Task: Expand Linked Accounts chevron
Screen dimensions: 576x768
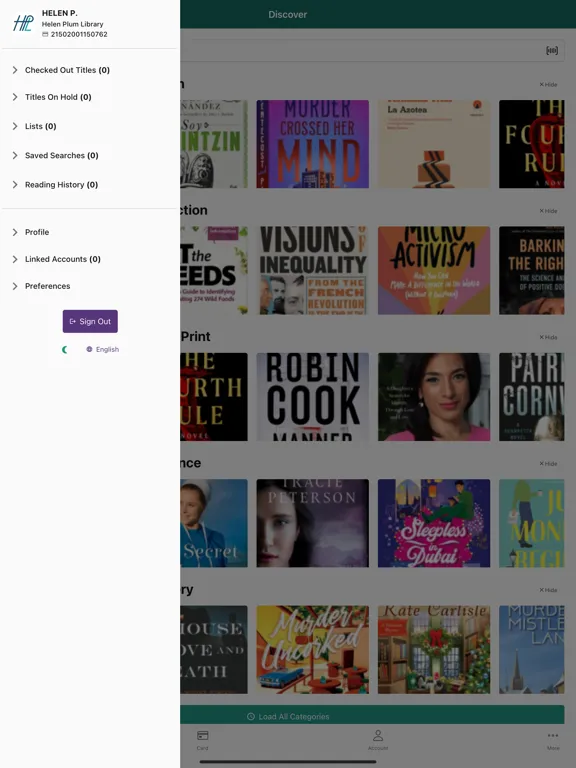Action: click(x=15, y=259)
